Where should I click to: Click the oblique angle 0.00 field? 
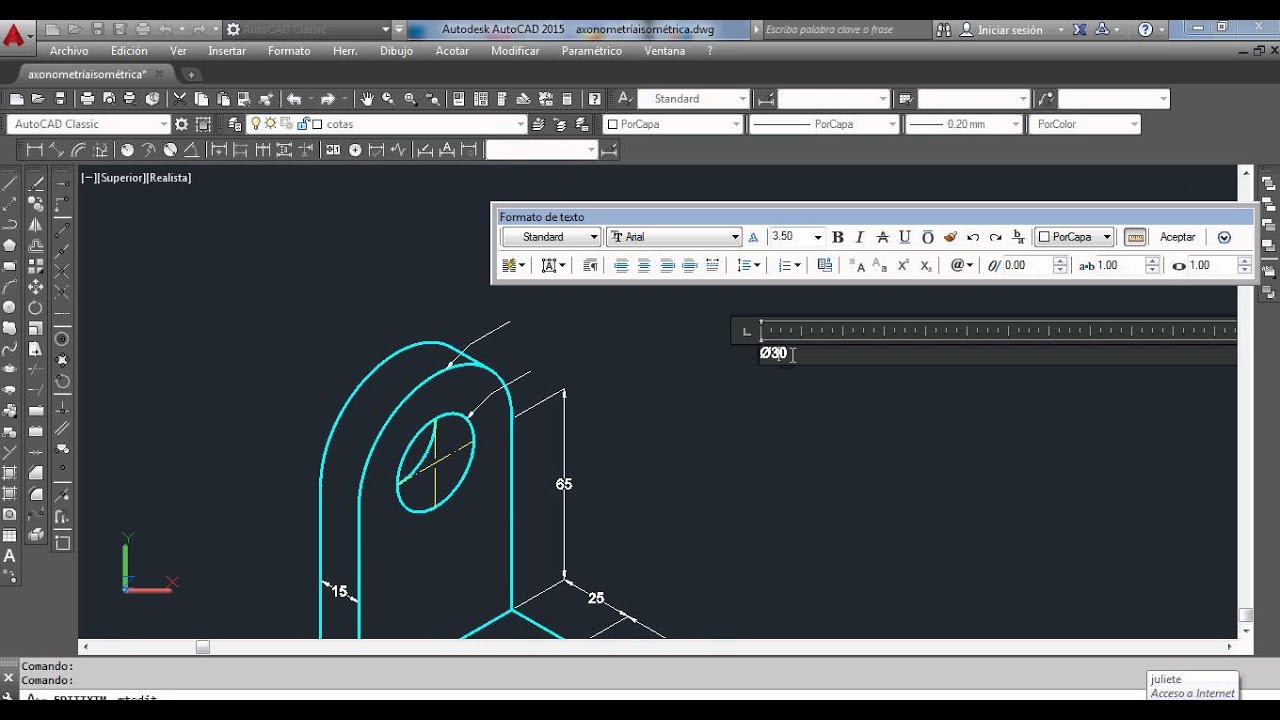pos(1027,265)
